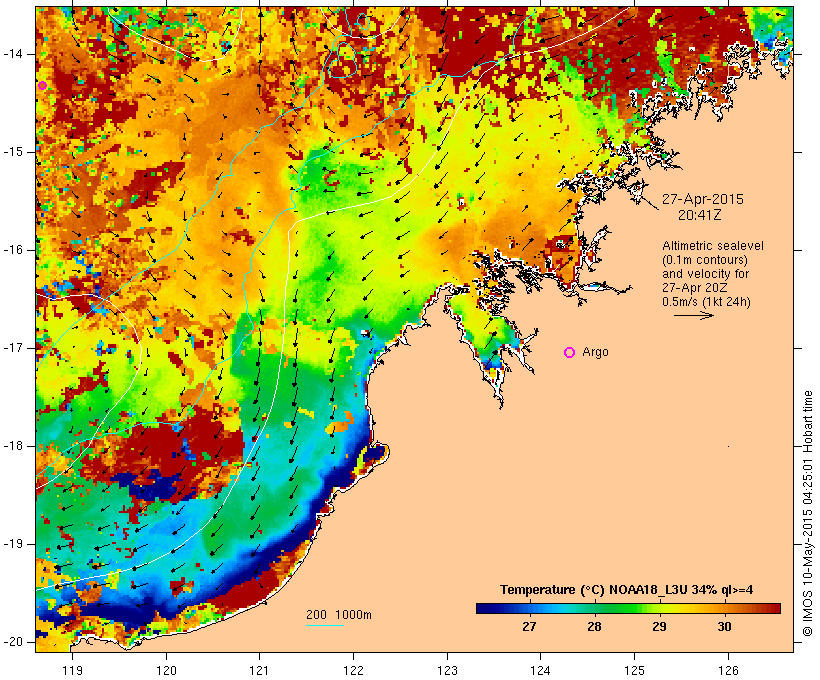Screen dimensions: 820x680
Task: Click the '200 1000m' depth contour label
Action: [339, 615]
